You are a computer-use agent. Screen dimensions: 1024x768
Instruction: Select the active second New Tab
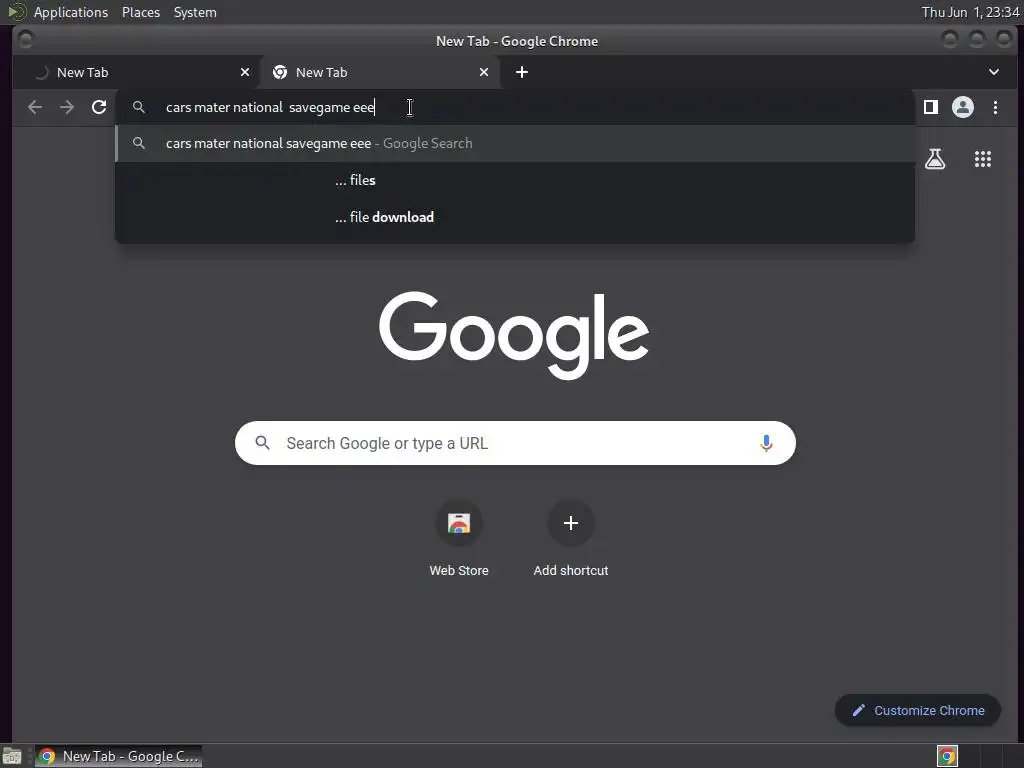[x=380, y=72]
